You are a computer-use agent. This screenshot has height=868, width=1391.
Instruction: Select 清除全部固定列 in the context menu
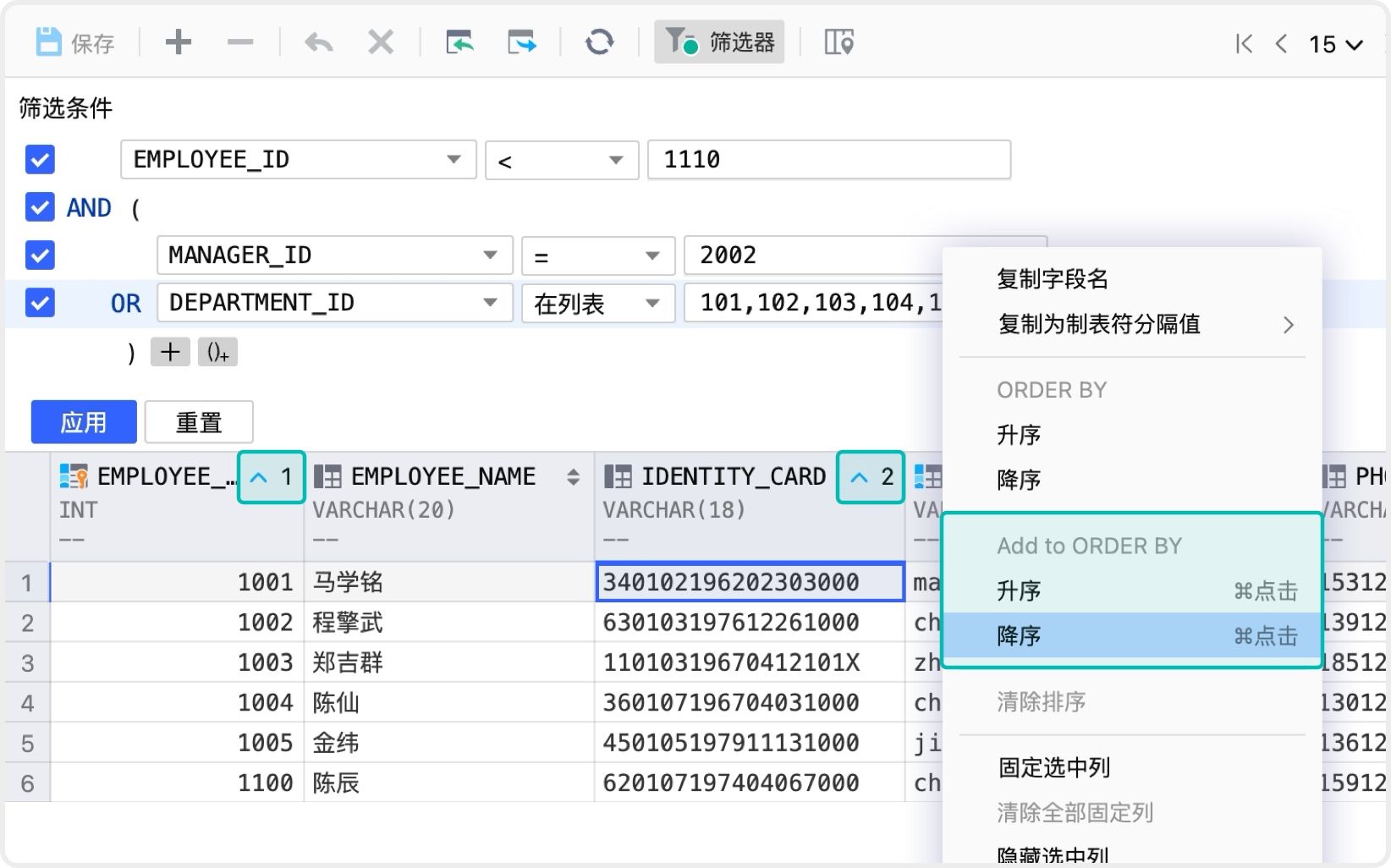click(x=1132, y=813)
